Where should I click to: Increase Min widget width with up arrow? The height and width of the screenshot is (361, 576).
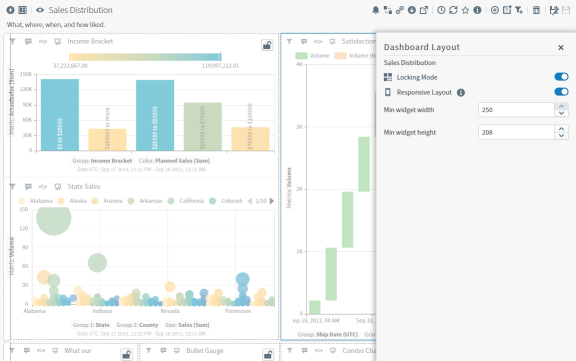pyautogui.click(x=561, y=106)
